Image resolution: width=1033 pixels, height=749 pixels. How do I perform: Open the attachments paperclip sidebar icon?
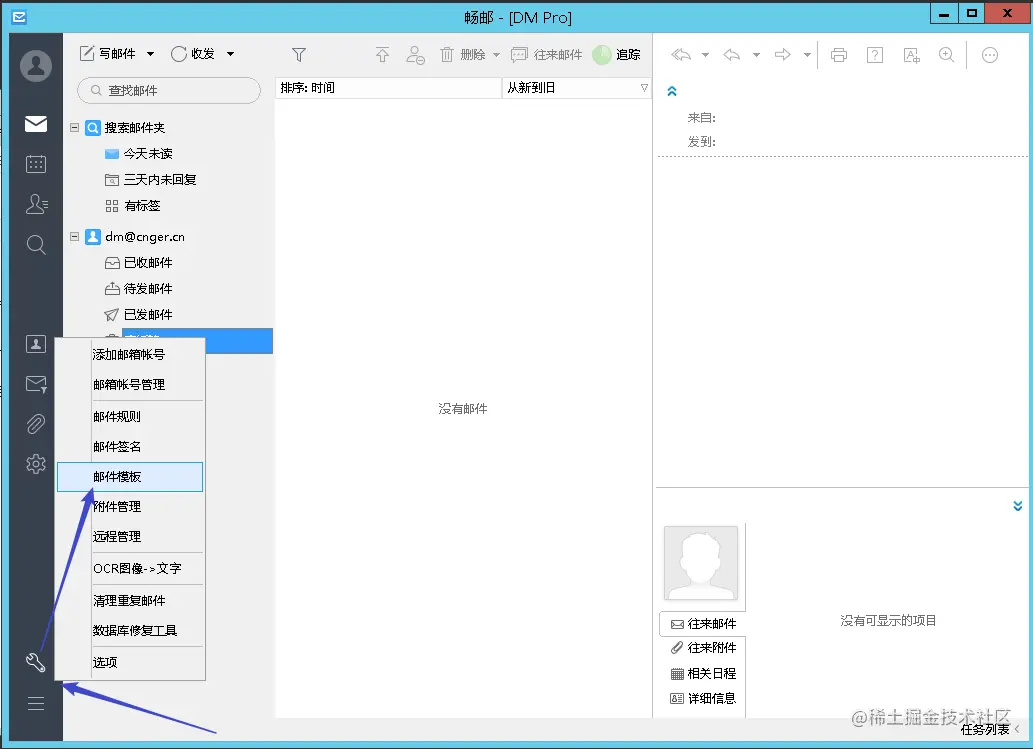tap(36, 424)
